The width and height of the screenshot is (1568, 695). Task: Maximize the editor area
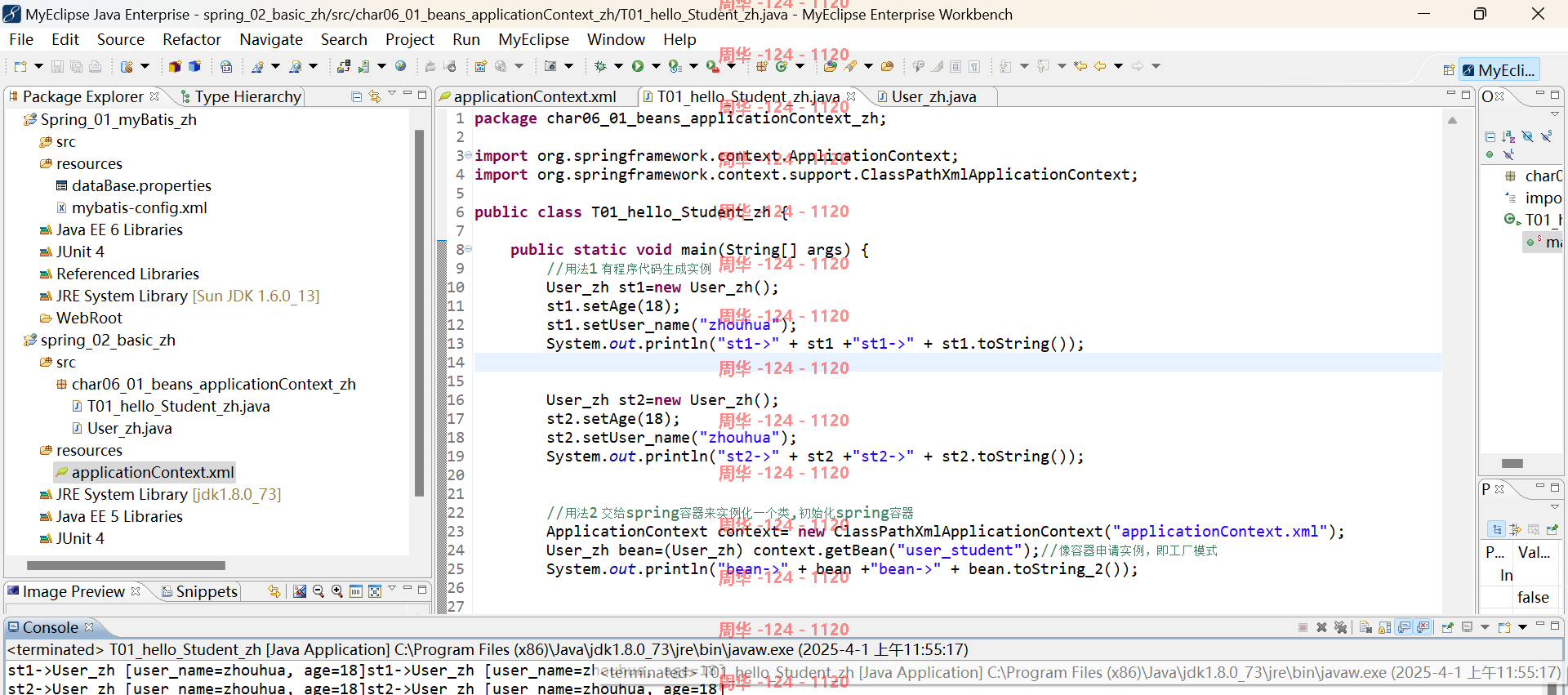coord(1466,95)
